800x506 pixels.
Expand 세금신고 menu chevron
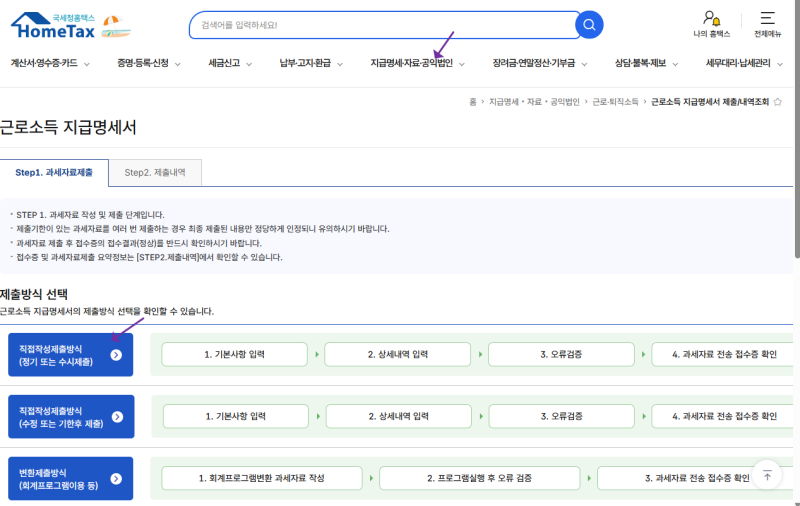coord(249,64)
